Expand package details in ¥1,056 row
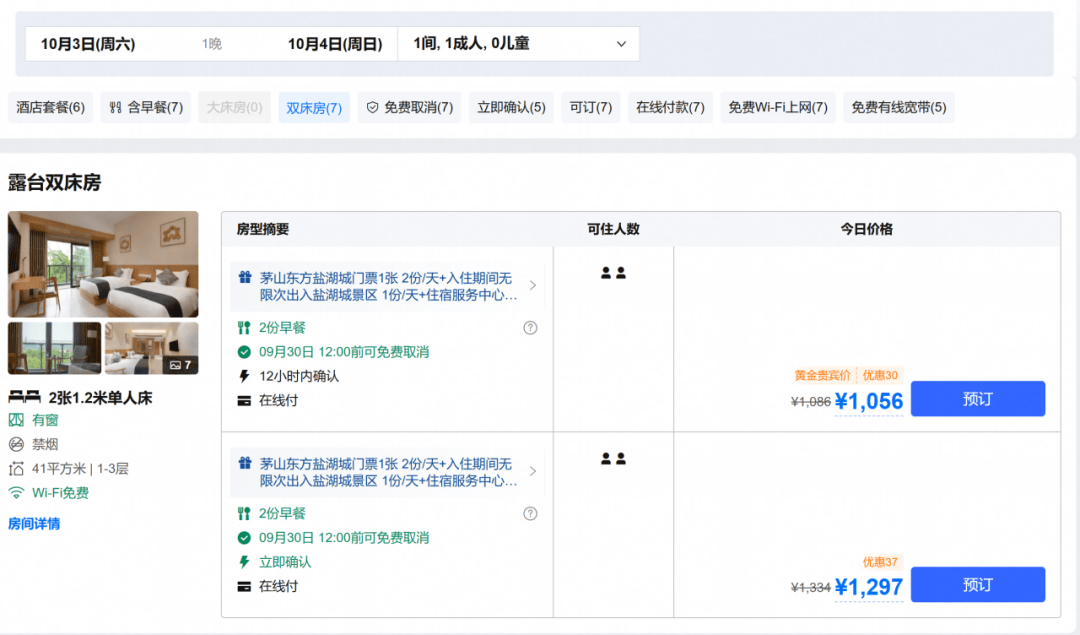This screenshot has width=1080, height=635. (x=532, y=285)
